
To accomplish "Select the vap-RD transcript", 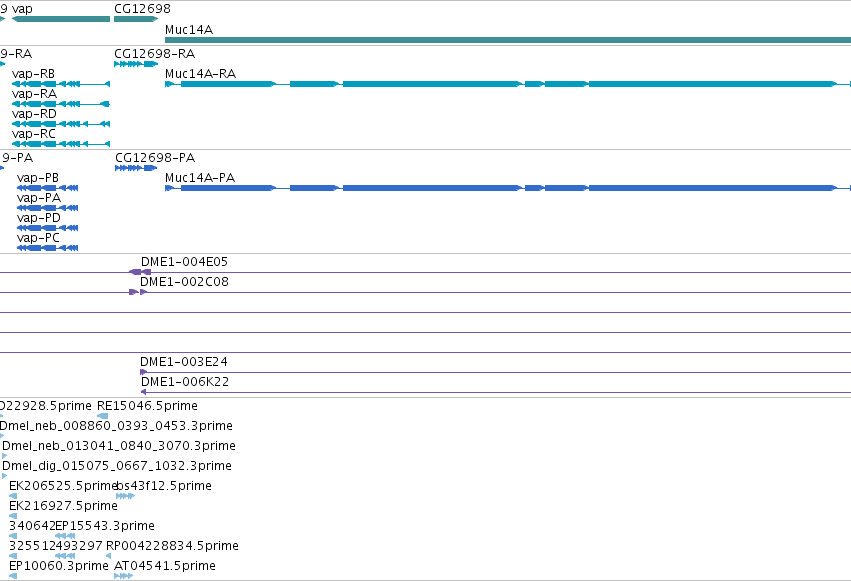I will tap(61, 124).
